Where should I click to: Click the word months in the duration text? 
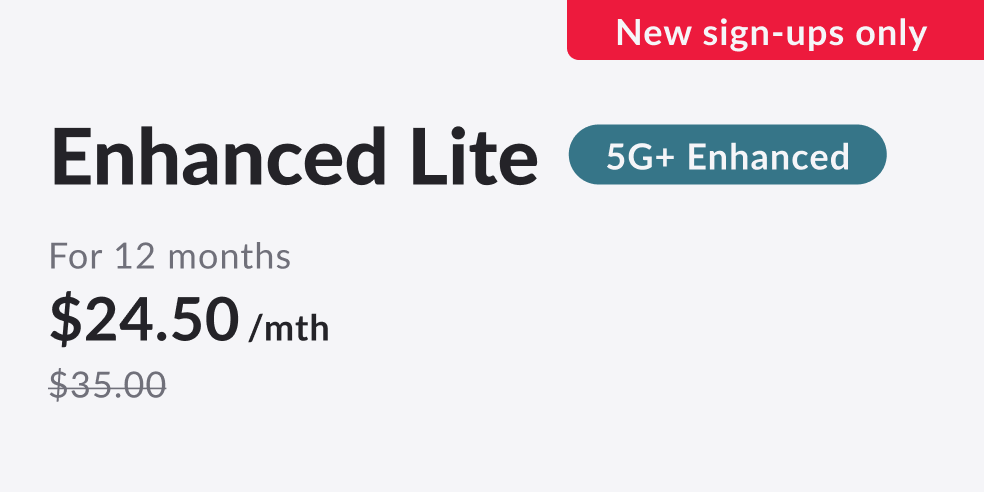(229, 257)
